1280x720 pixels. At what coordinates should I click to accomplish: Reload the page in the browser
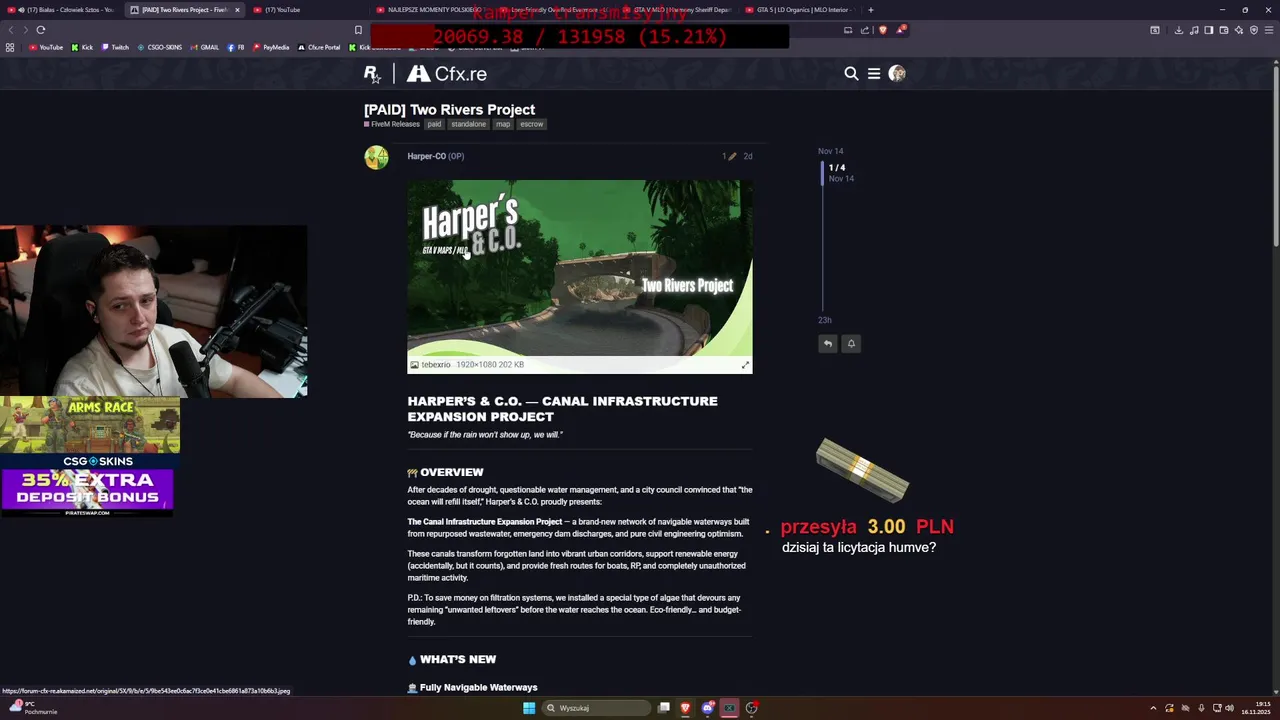(41, 30)
